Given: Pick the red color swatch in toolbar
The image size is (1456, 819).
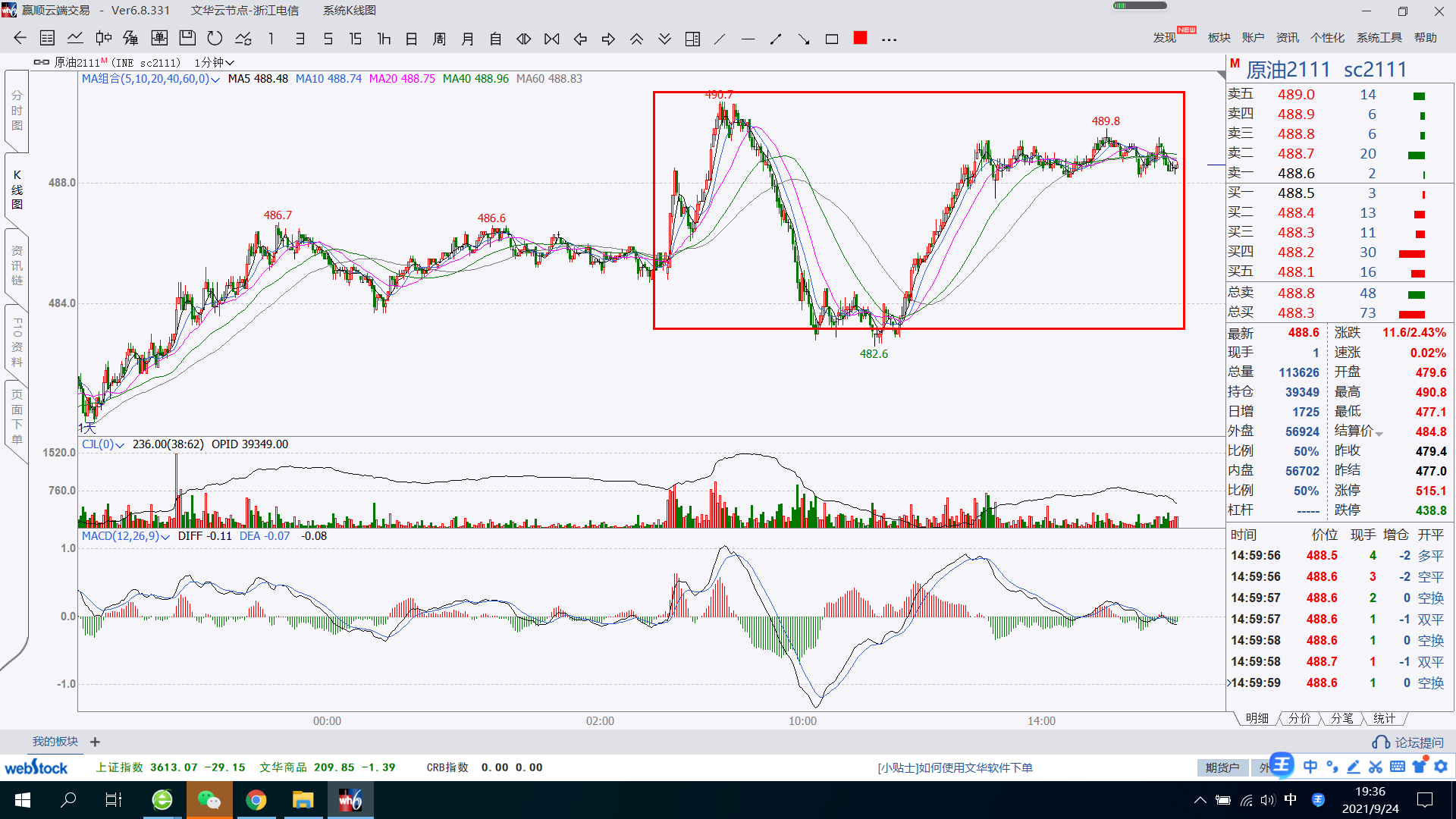Looking at the screenshot, I should pos(860,39).
